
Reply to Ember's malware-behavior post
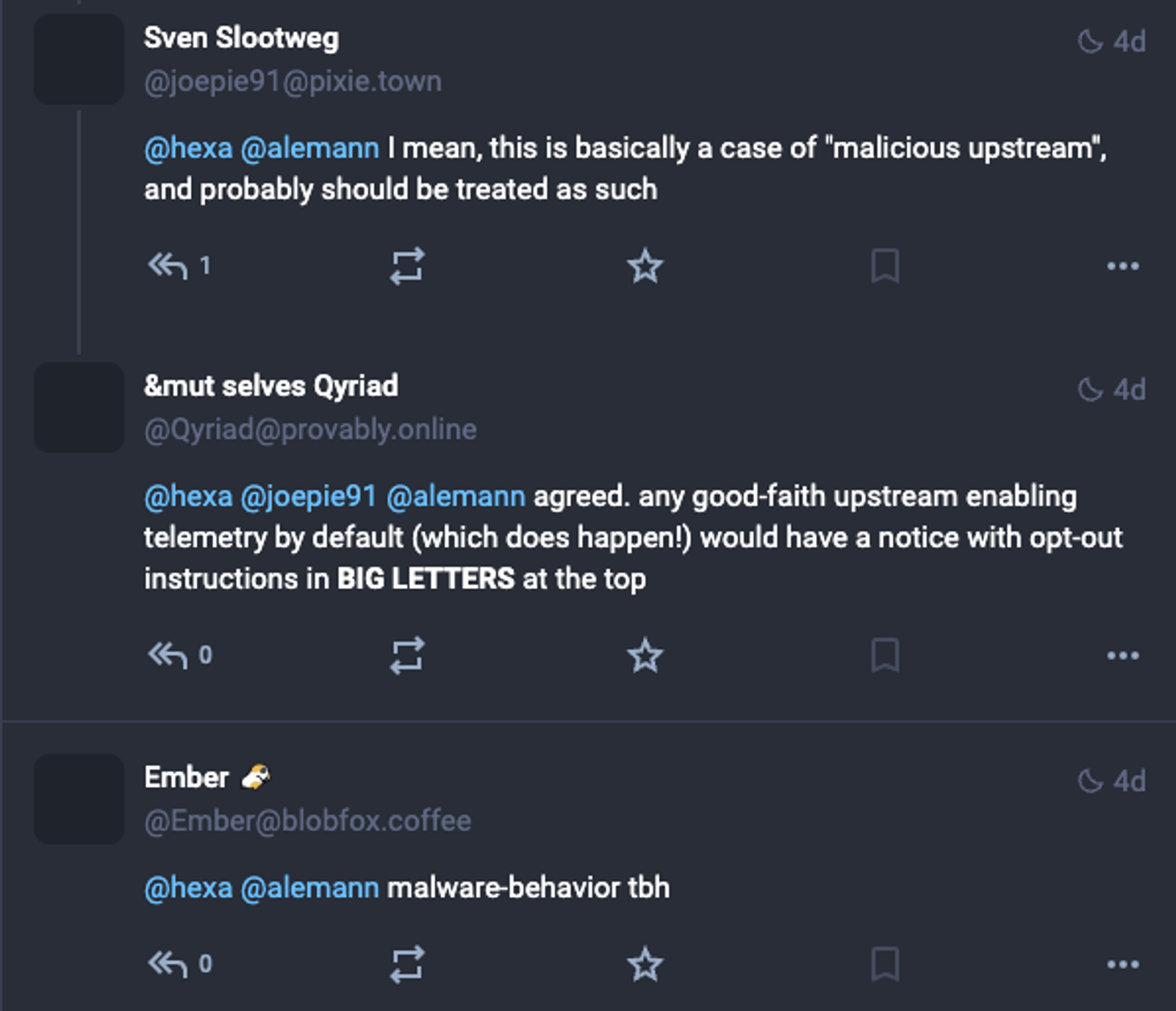tap(168, 963)
